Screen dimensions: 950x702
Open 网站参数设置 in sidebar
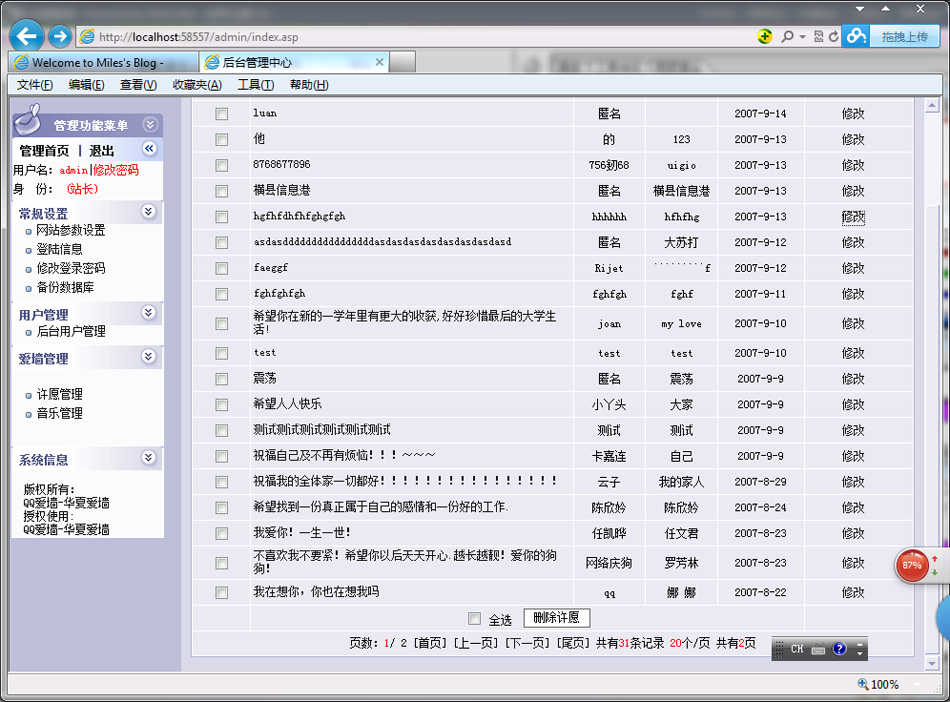(71, 230)
